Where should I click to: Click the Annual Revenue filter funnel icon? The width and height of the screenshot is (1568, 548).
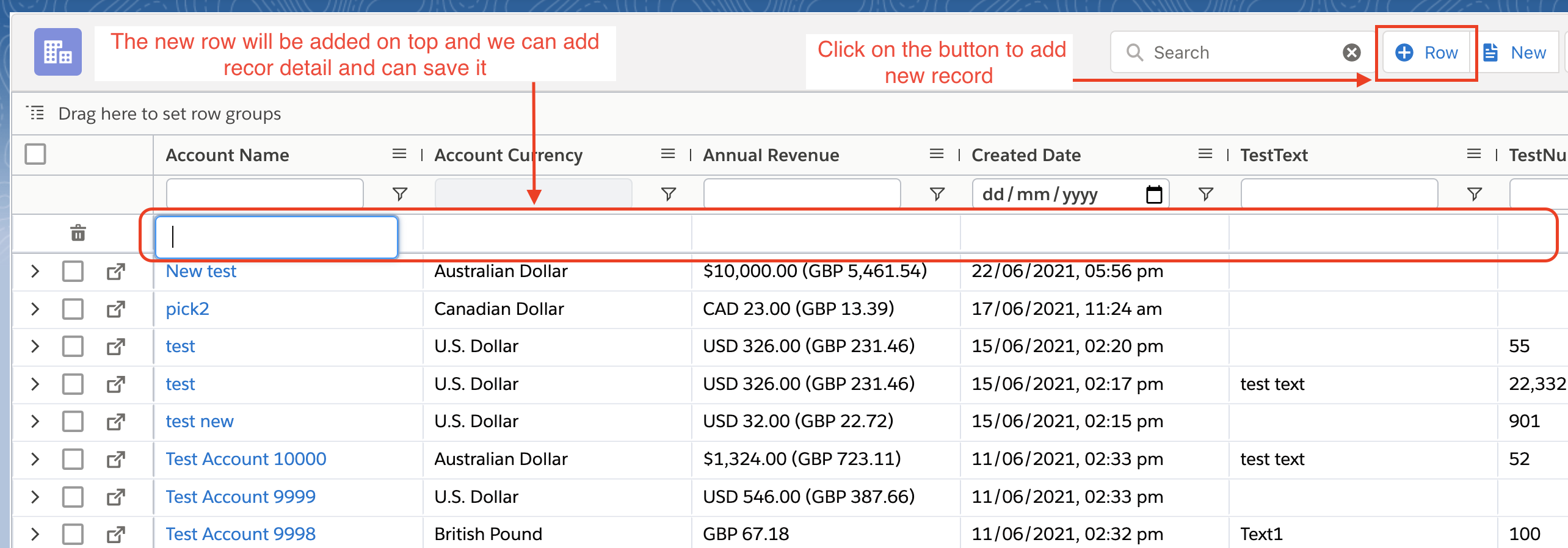point(937,194)
